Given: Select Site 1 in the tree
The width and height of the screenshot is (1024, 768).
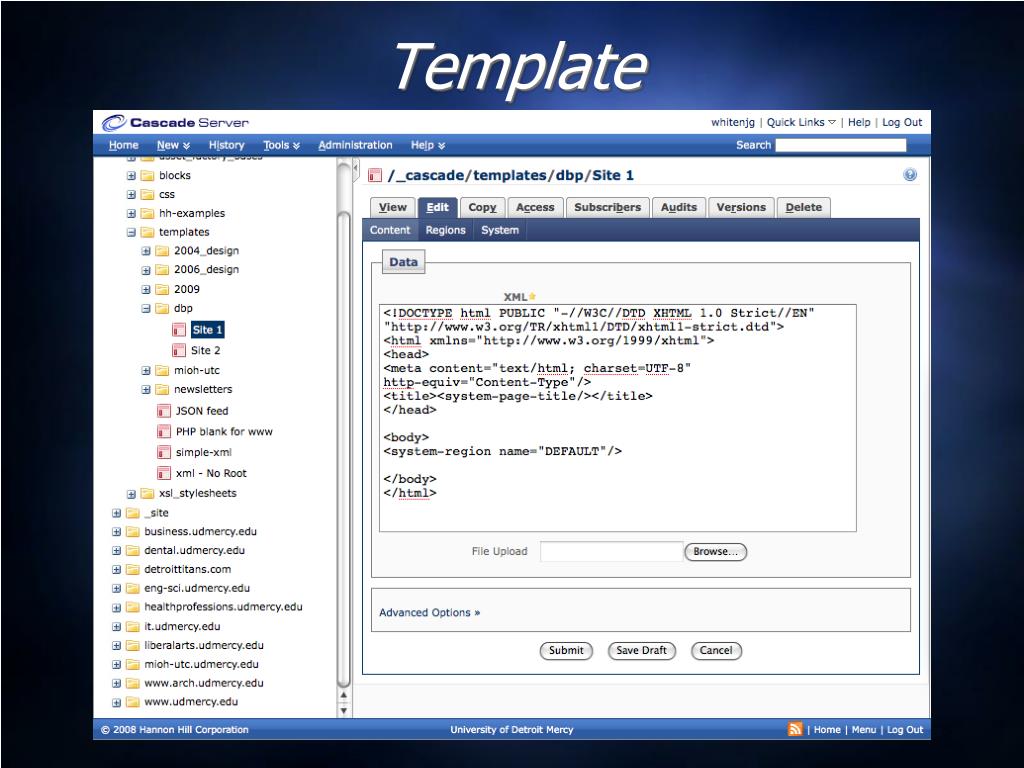Looking at the screenshot, I should pos(207,330).
